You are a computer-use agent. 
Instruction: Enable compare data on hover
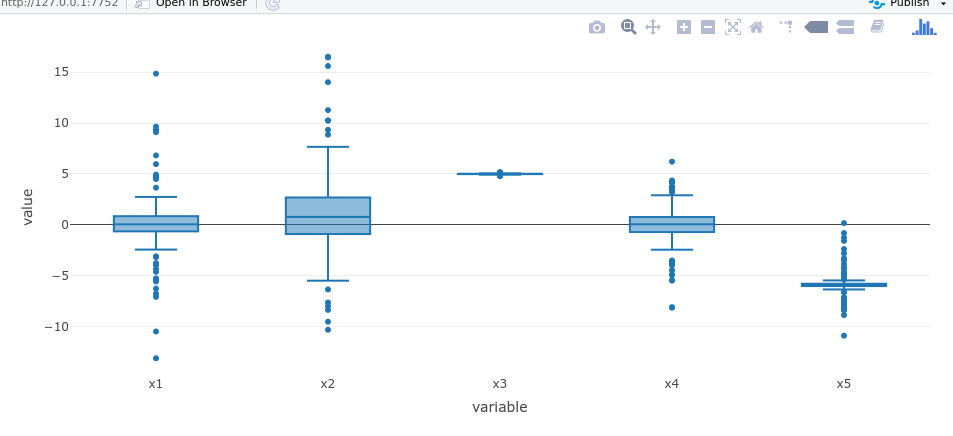[x=845, y=27]
